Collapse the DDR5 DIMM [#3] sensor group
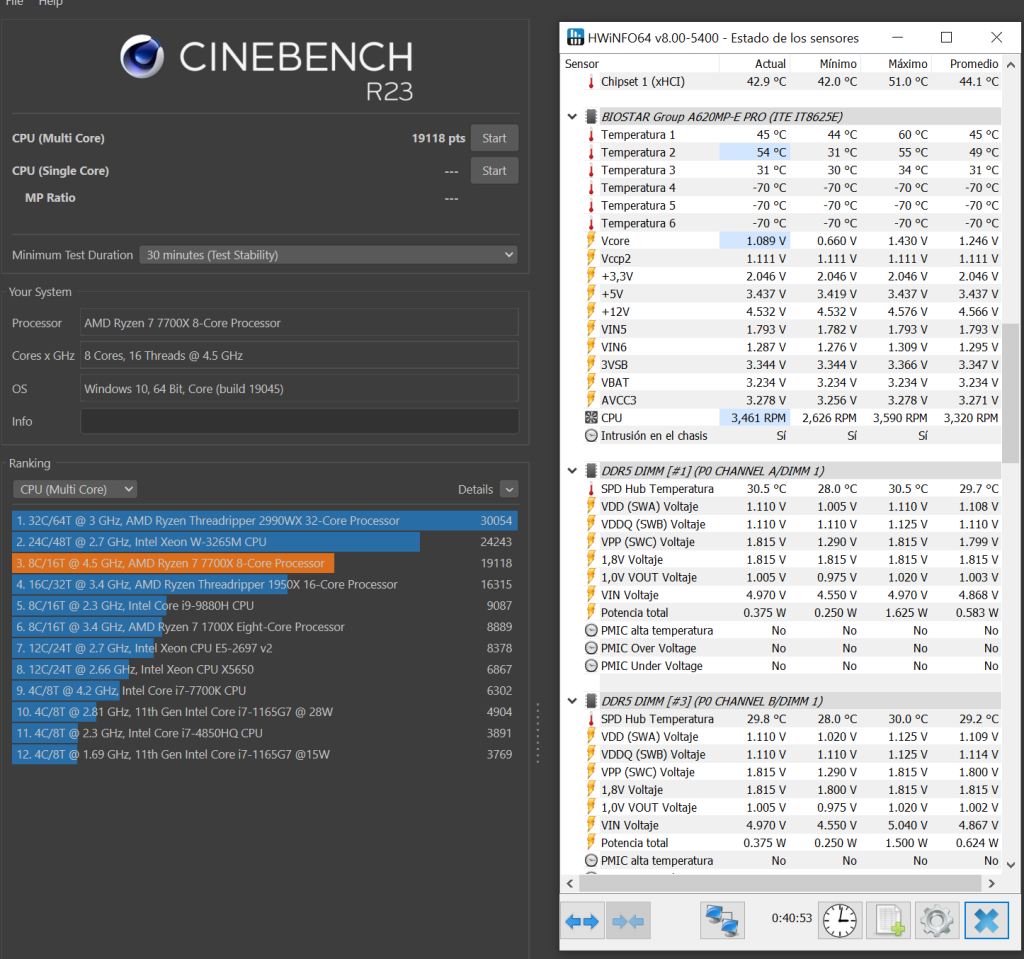Screen dimensions: 1024x959 pyautogui.click(x=572, y=701)
